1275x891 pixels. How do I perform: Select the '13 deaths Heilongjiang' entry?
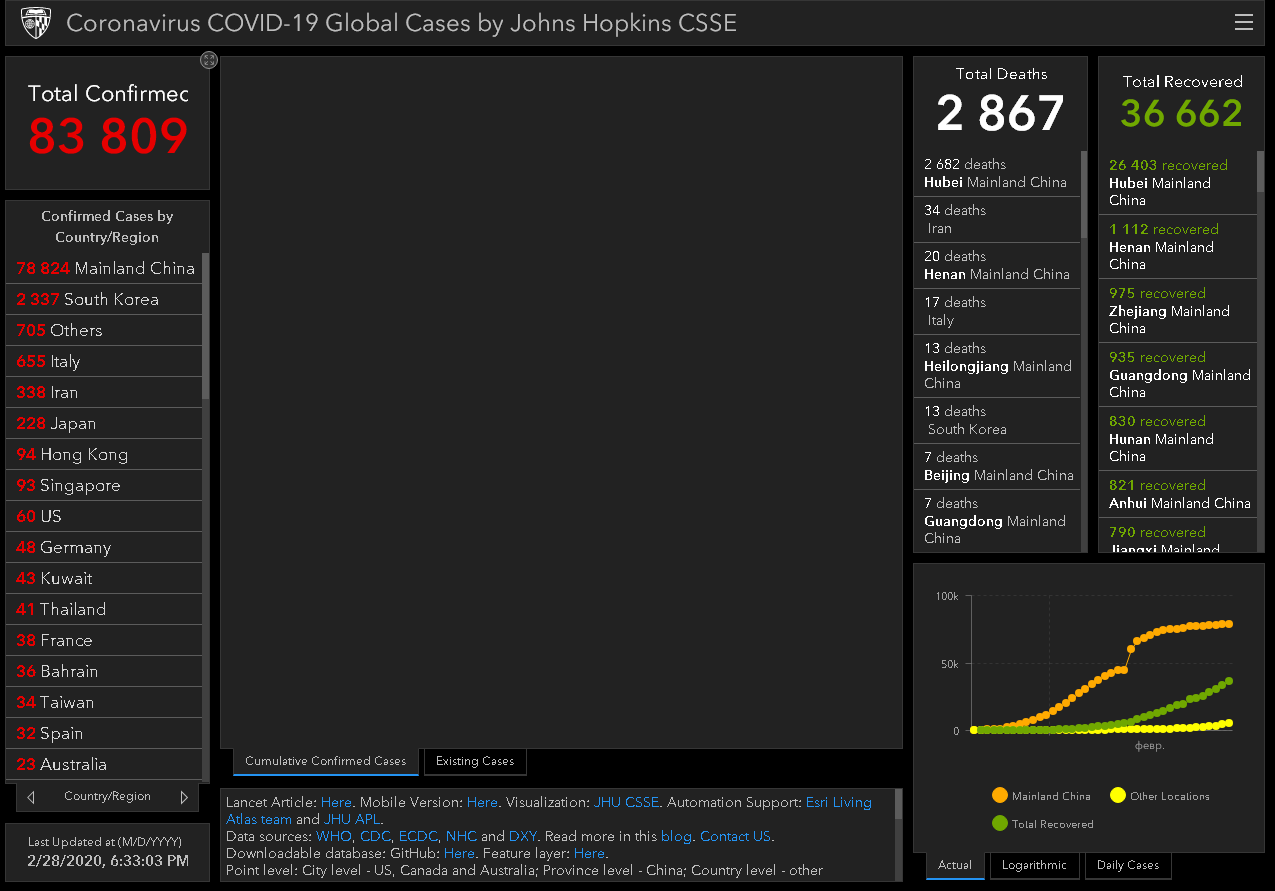pos(997,367)
